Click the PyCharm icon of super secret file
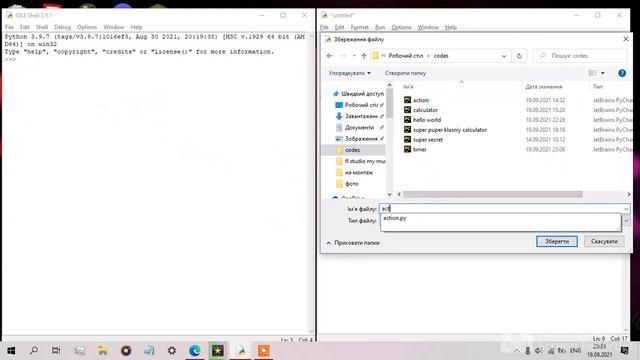 click(x=407, y=140)
